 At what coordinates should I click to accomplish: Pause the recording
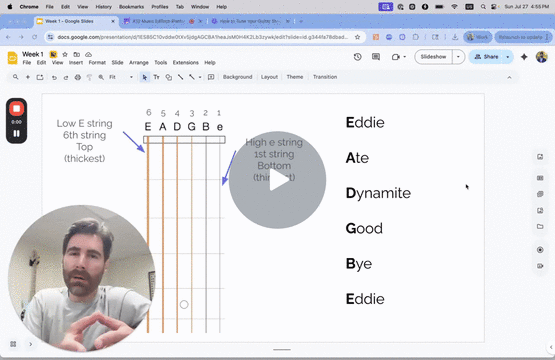(16, 133)
